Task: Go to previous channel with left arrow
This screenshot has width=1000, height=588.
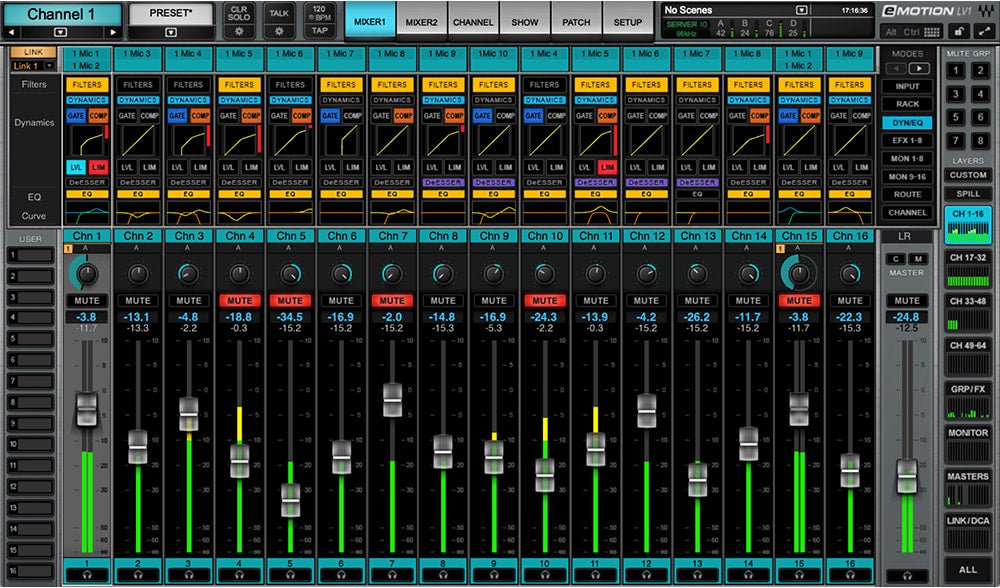Action: (x=11, y=32)
